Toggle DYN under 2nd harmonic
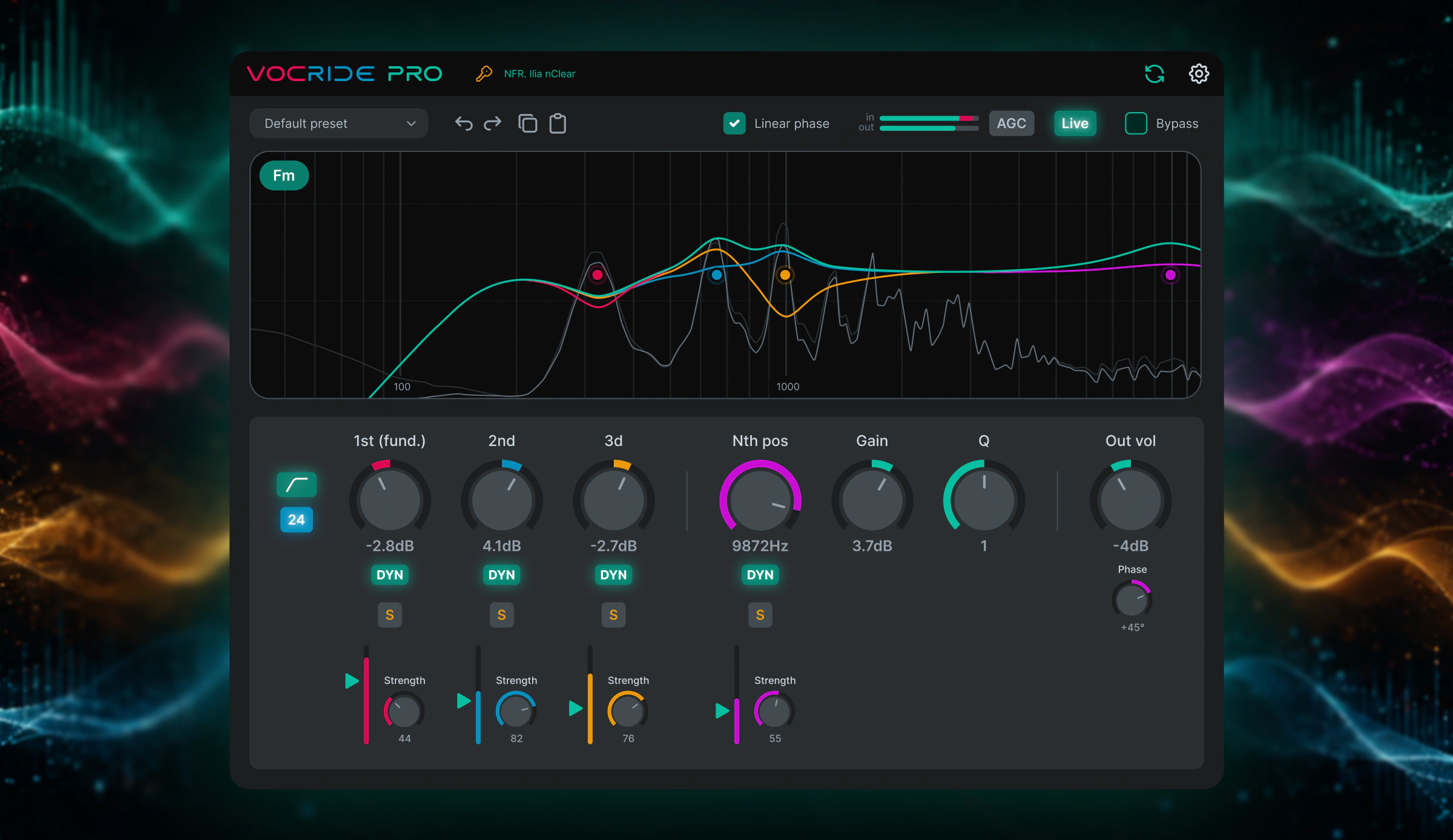 (501, 575)
